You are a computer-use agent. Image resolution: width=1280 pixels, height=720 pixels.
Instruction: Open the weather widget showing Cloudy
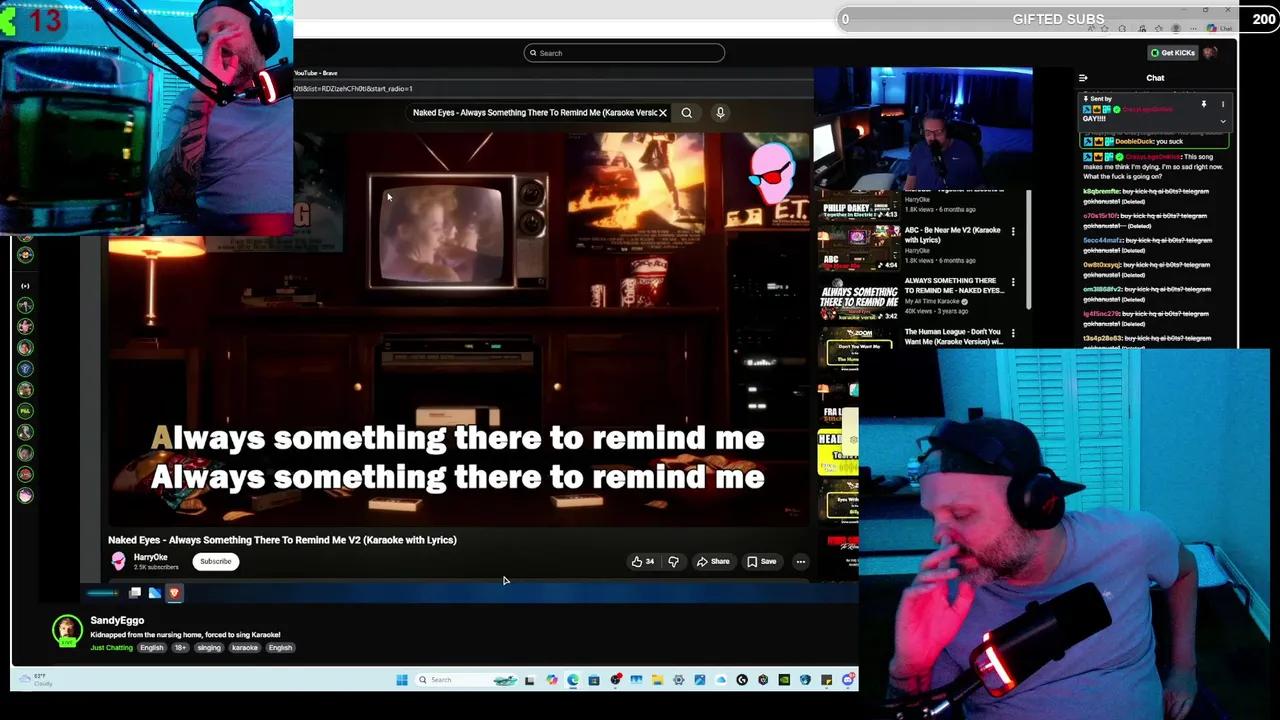click(36, 680)
